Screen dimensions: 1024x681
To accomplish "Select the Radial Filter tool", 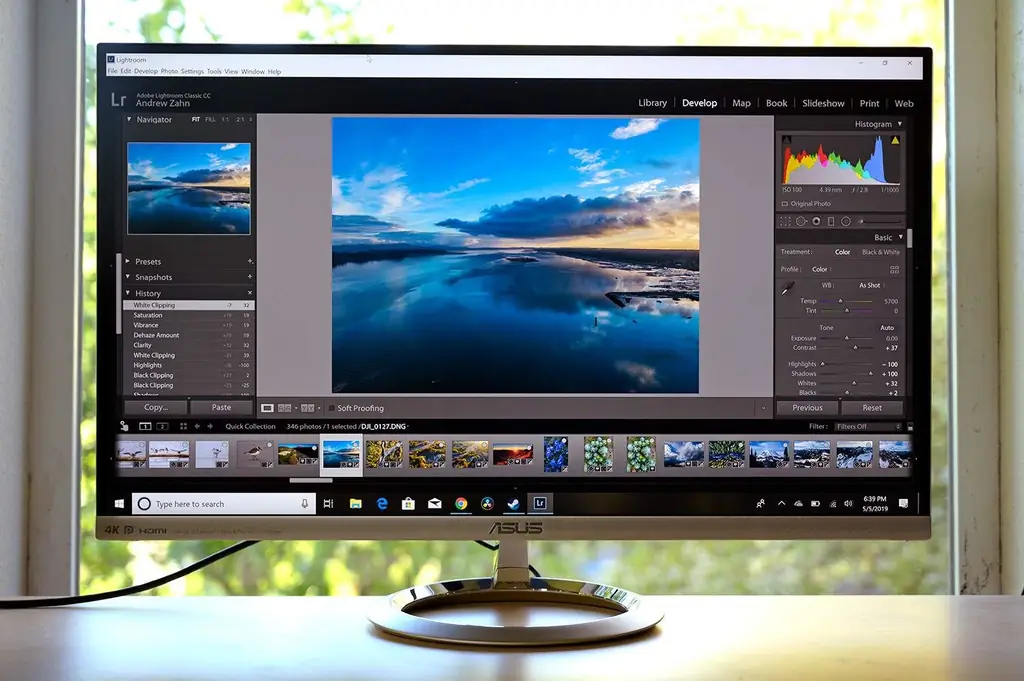I will click(x=846, y=221).
